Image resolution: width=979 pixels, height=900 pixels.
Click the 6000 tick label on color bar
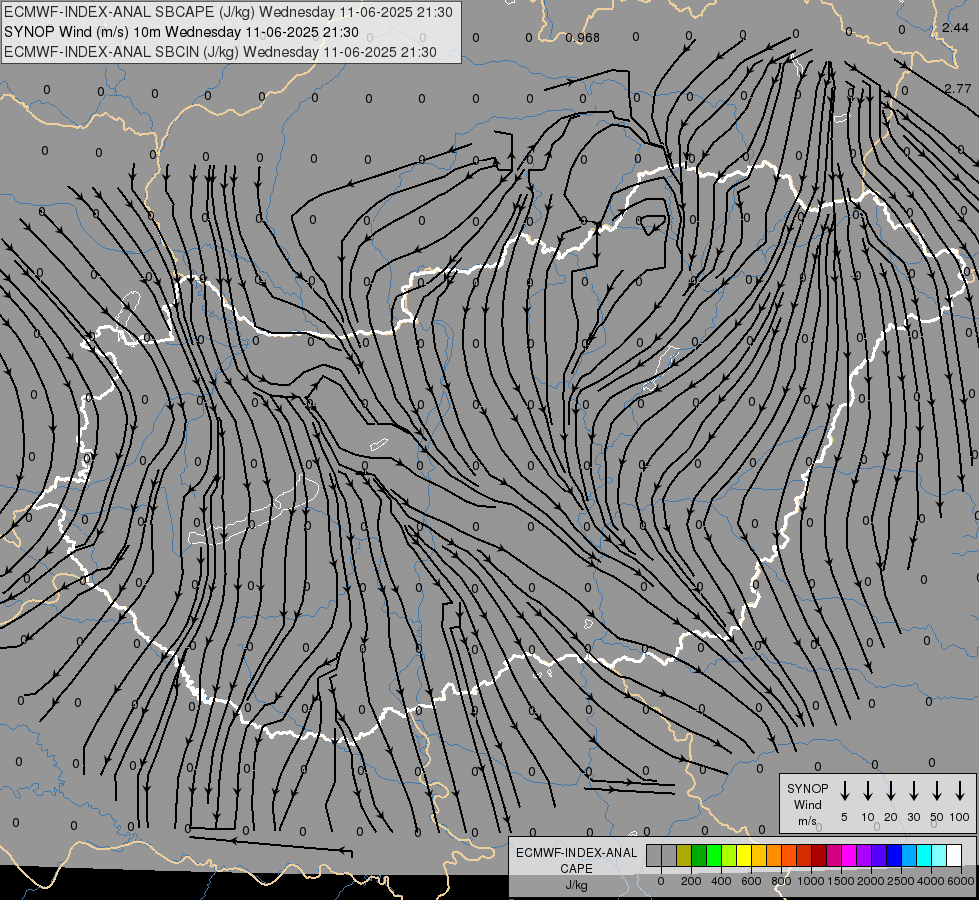[961, 881]
